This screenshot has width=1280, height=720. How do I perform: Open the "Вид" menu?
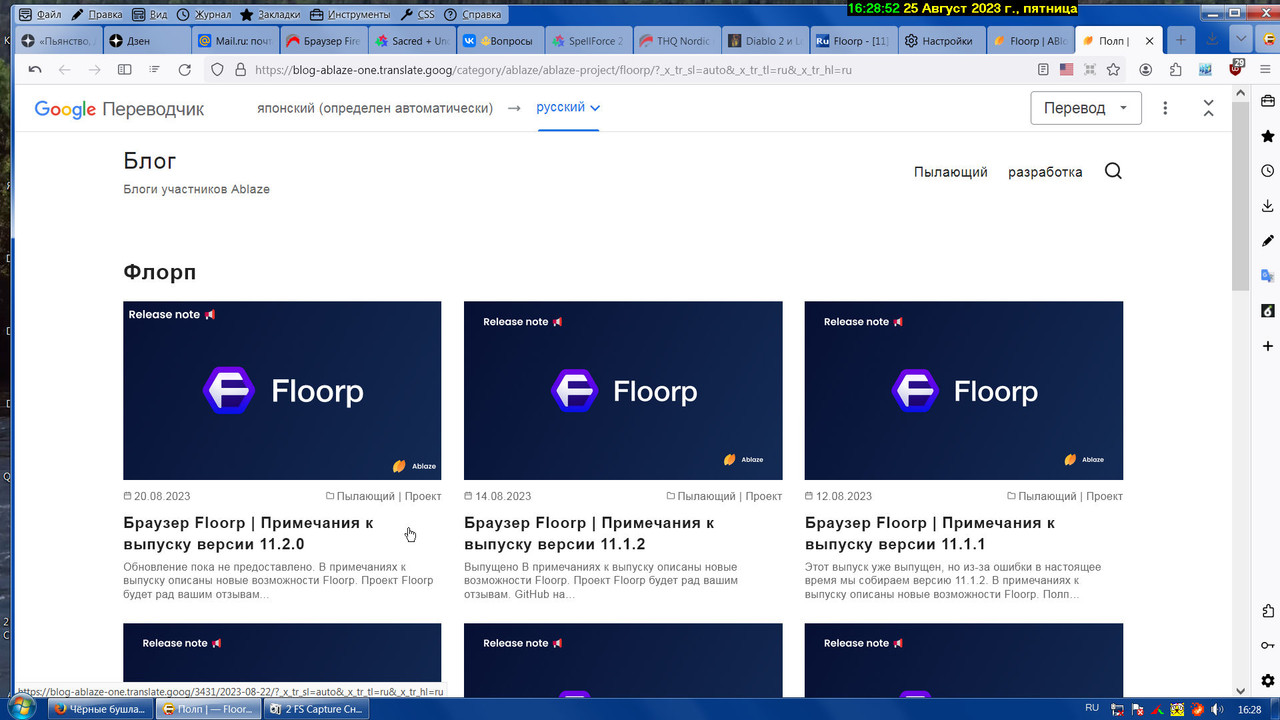tap(150, 15)
